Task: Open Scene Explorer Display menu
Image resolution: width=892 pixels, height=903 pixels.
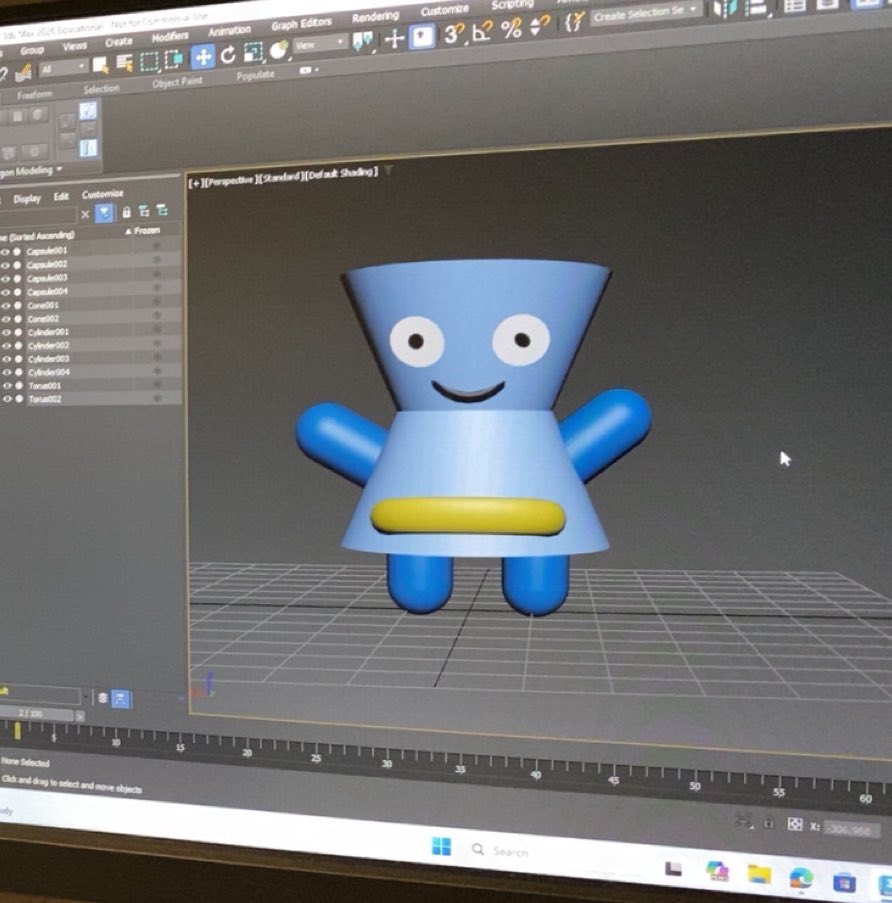Action: pyautogui.click(x=27, y=199)
